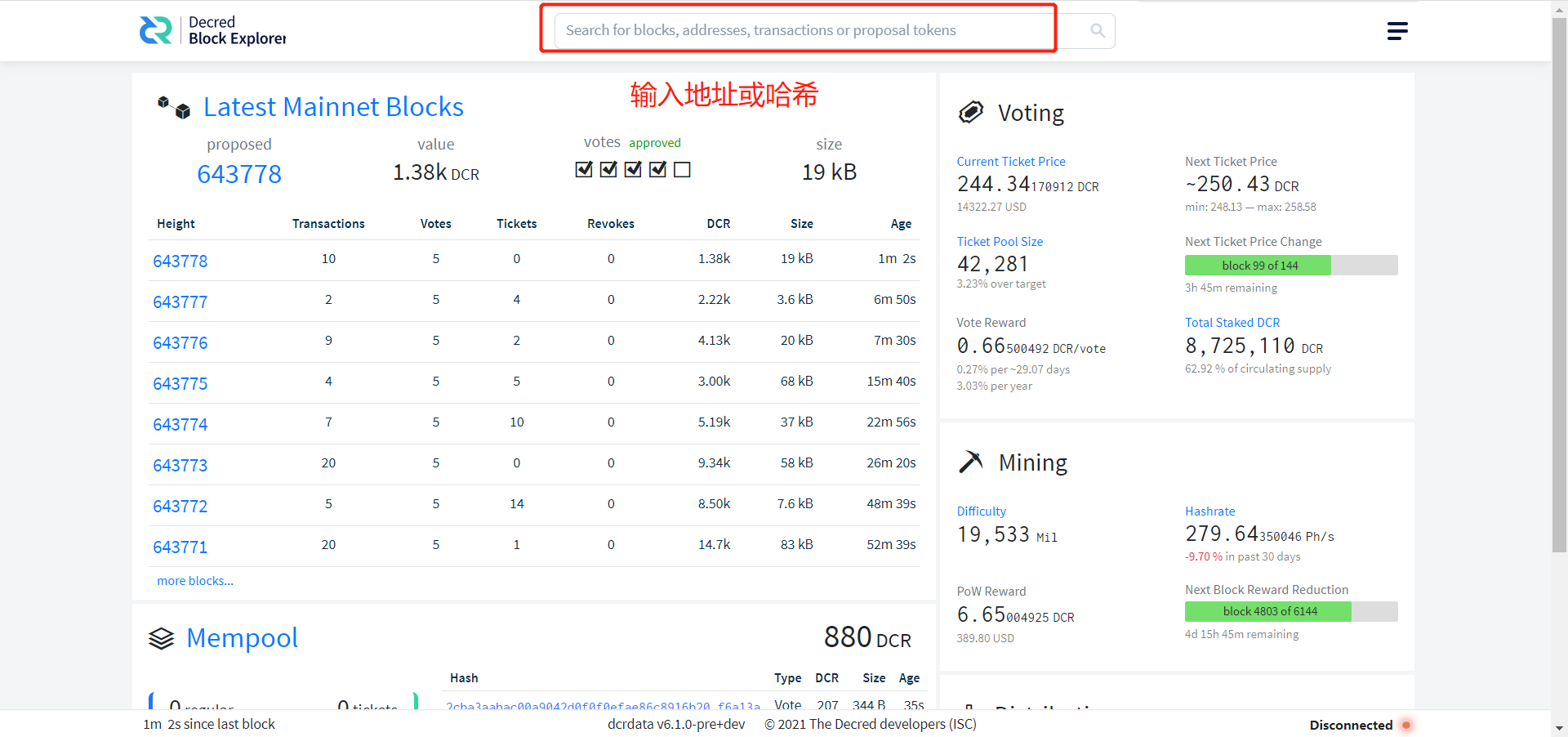Click the blocks cube icon beside Latest Mainnet Blocks
Image resolution: width=1568 pixels, height=737 pixels.
pos(174,107)
